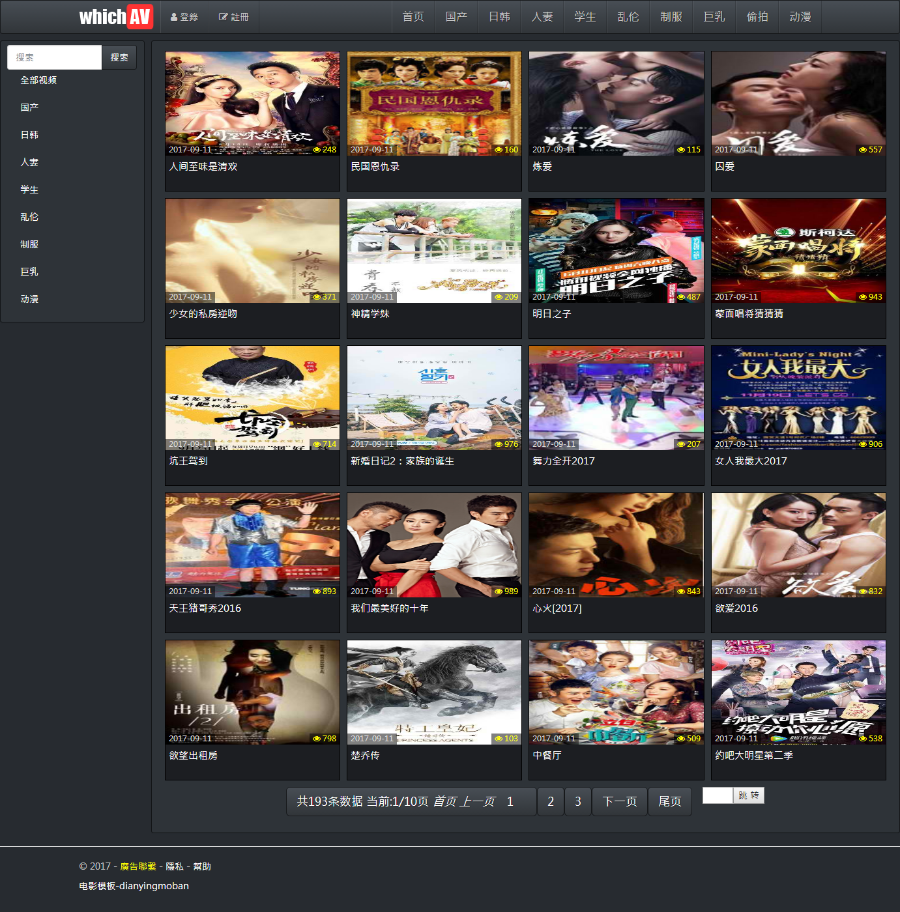Focus the sidebar search input field

pos(54,57)
